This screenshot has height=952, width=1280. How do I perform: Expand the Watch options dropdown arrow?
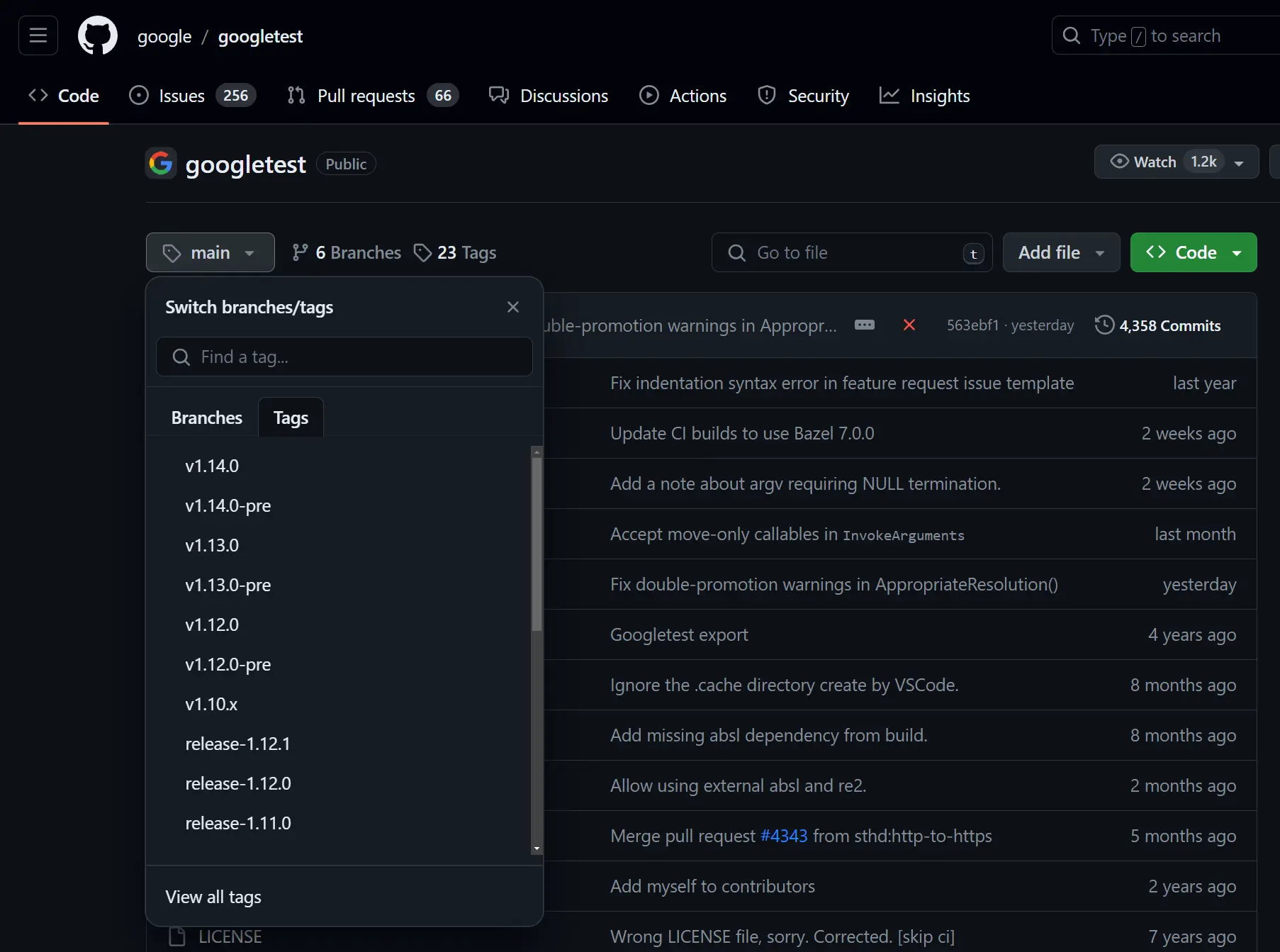pos(1239,162)
